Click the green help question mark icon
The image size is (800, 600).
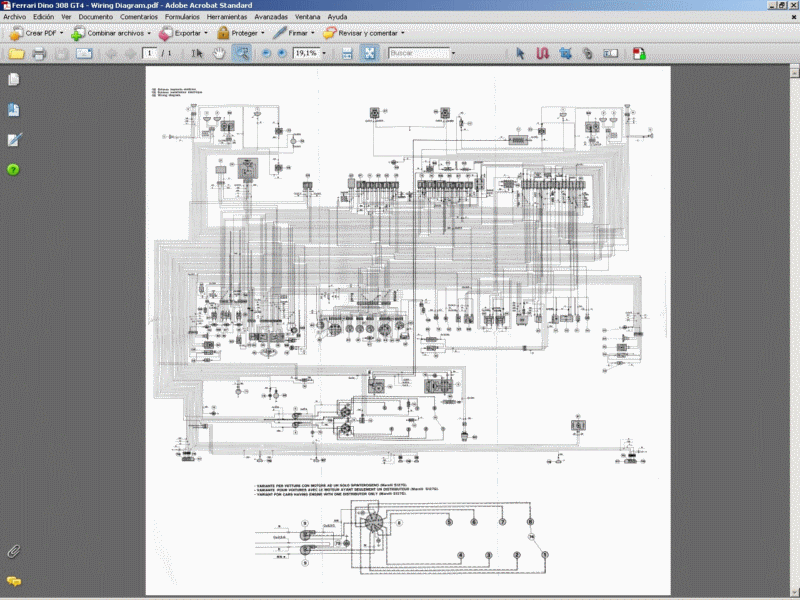pyautogui.click(x=13, y=170)
